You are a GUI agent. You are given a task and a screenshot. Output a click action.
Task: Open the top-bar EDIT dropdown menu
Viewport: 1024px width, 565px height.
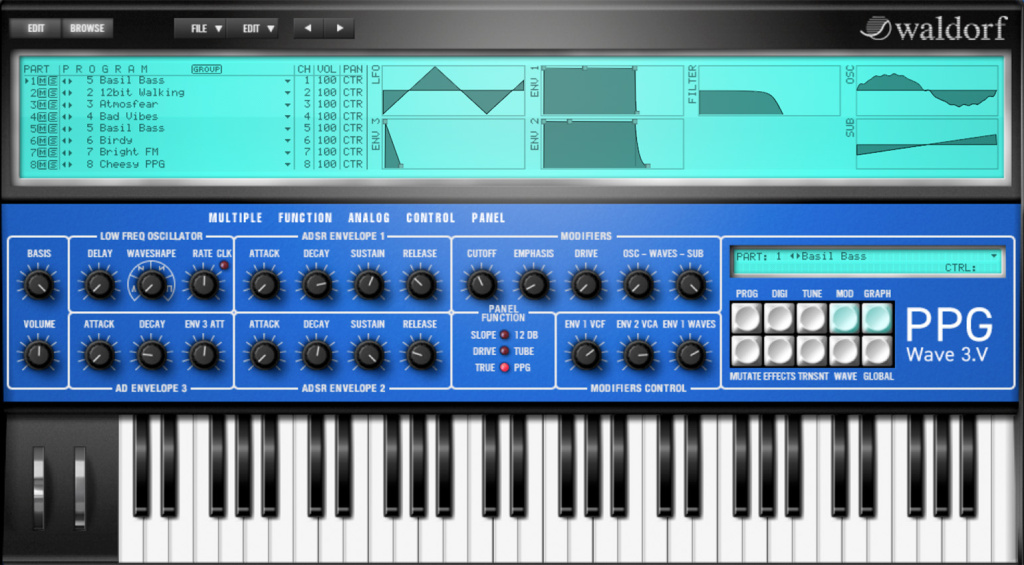(x=257, y=28)
